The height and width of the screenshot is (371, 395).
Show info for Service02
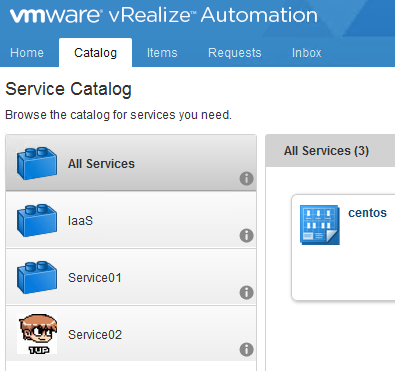[246, 350]
